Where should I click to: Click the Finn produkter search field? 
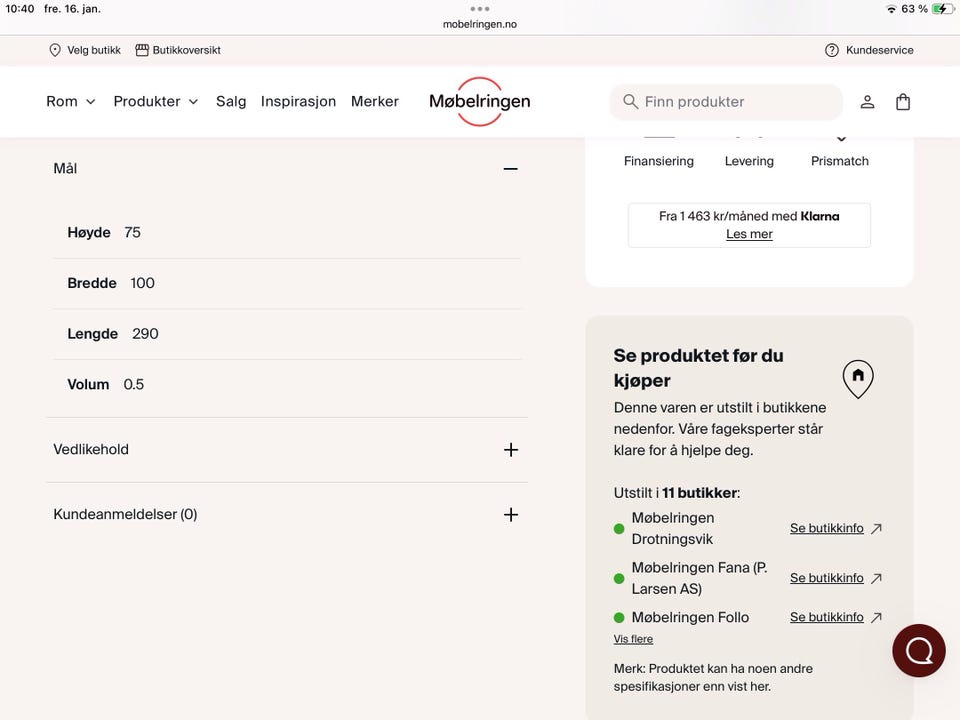pyautogui.click(x=726, y=102)
